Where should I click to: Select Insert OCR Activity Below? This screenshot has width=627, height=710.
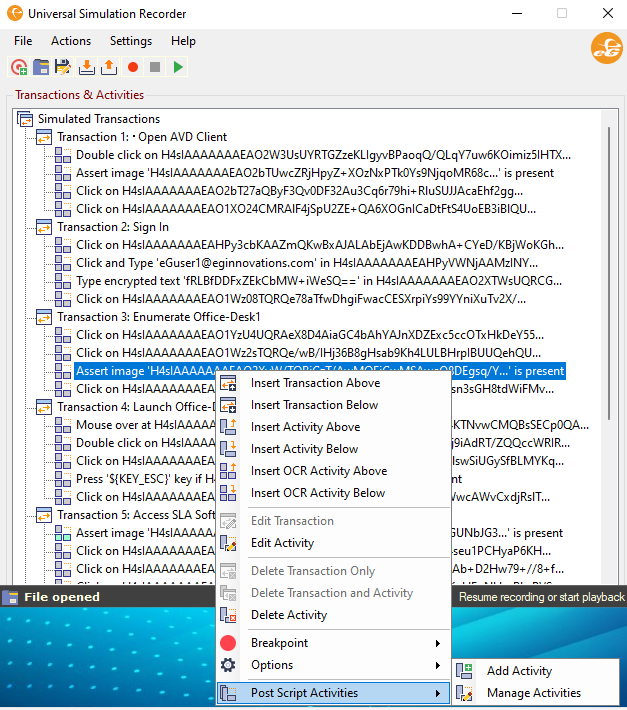click(317, 493)
